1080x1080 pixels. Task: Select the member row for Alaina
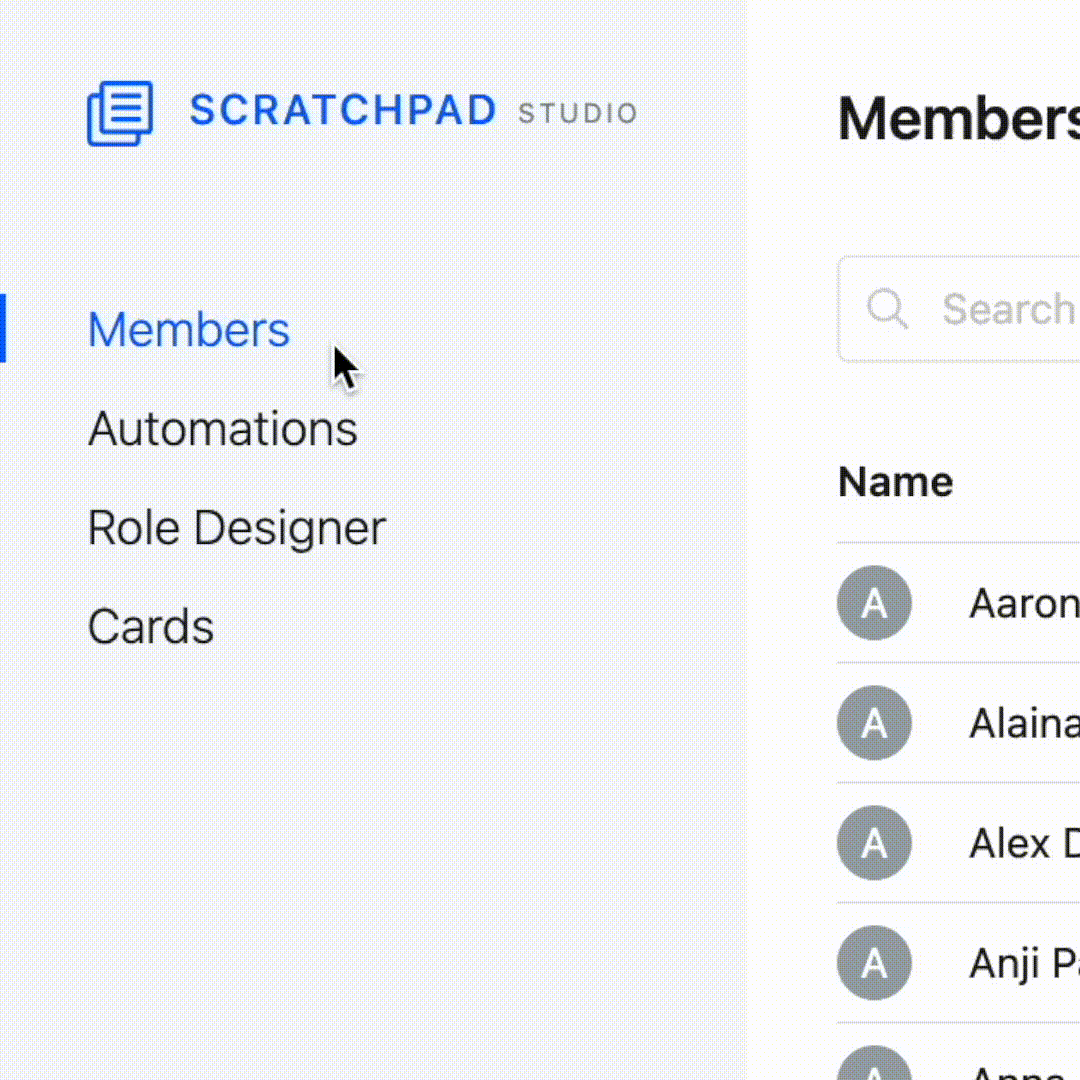coord(1020,723)
